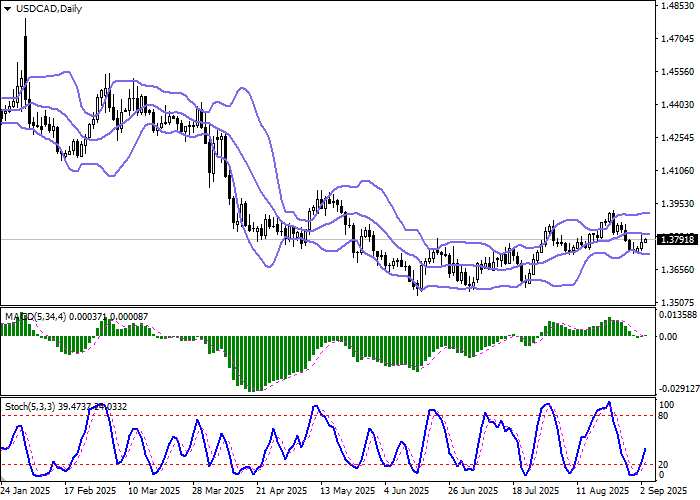The height and width of the screenshot is (500, 700).
Task: Click the 13 May 2025 date label
Action: (348, 491)
